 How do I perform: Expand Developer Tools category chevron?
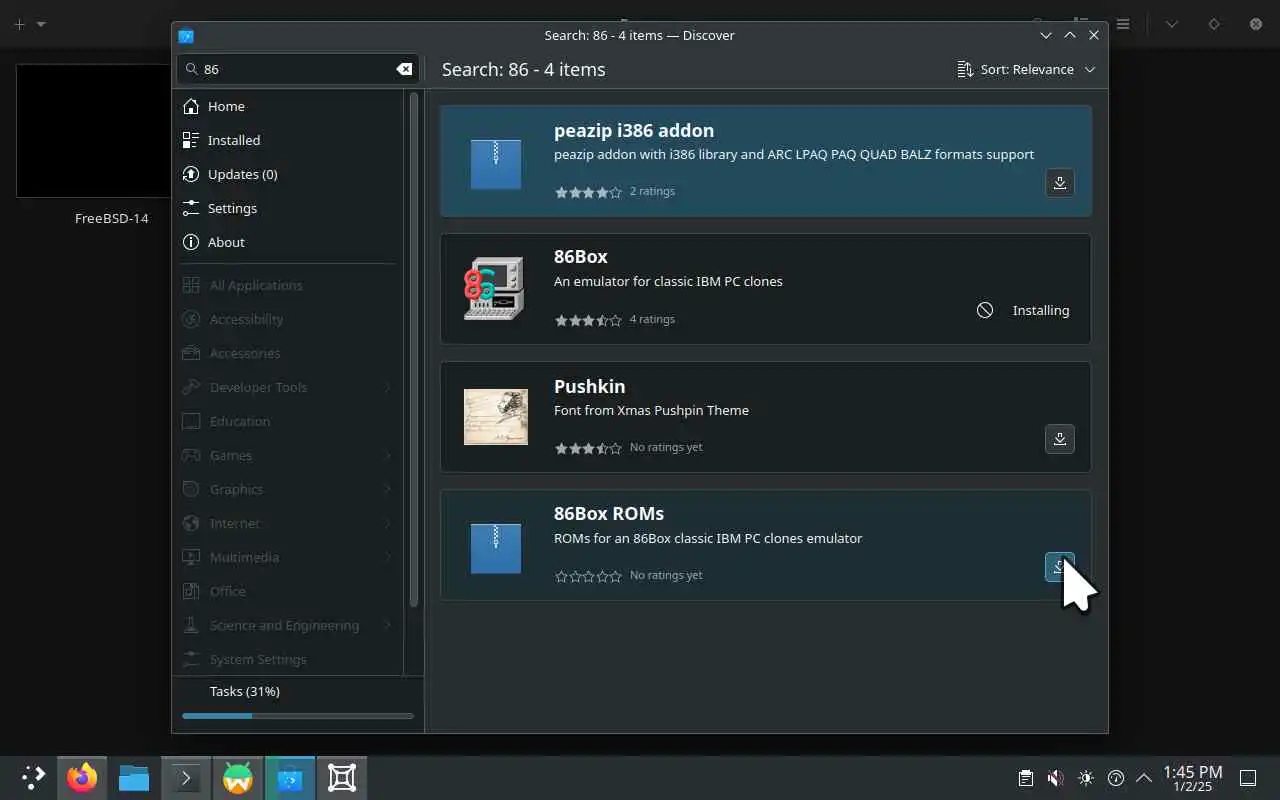[388, 387]
